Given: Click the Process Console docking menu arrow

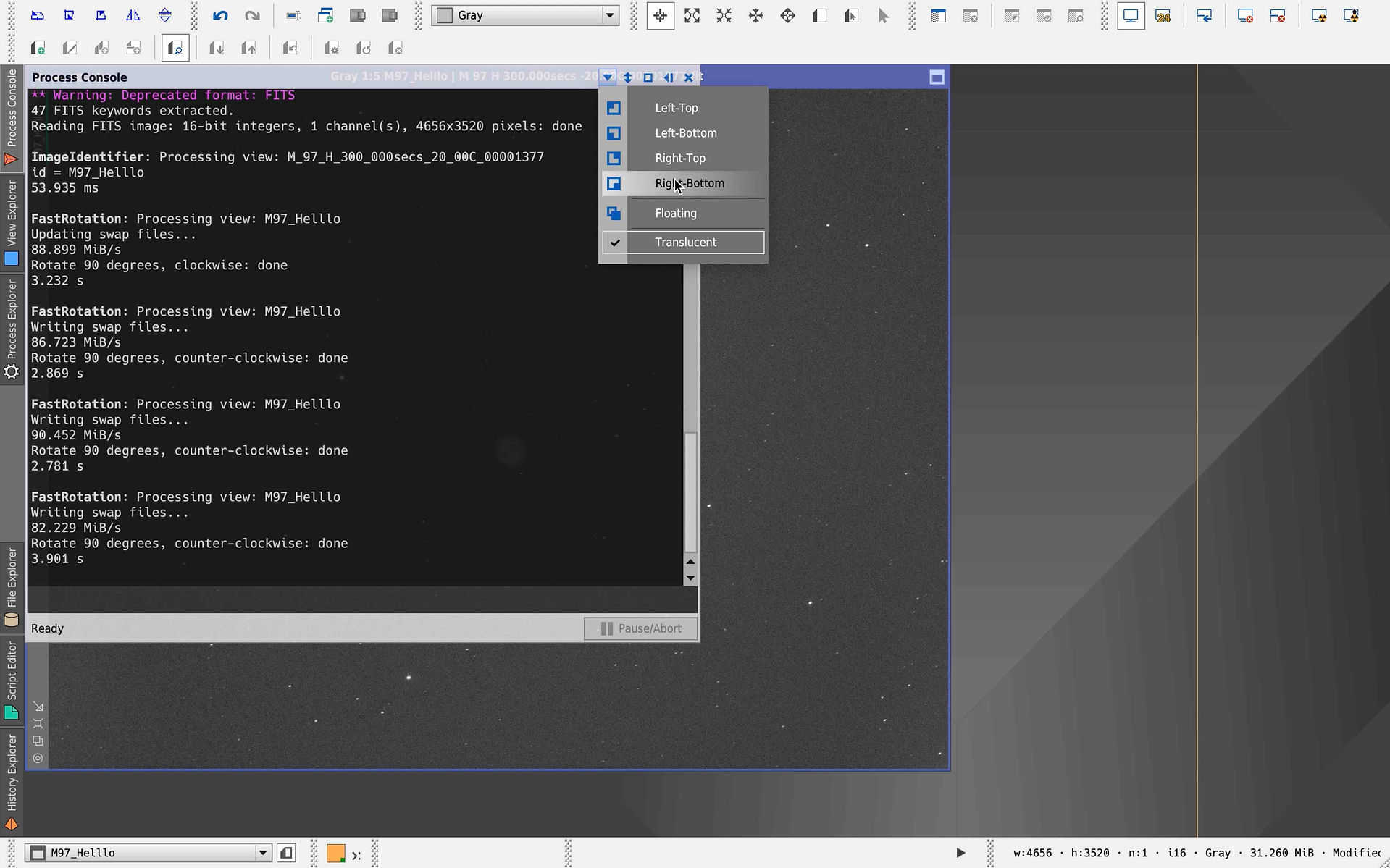Looking at the screenshot, I should (x=608, y=77).
